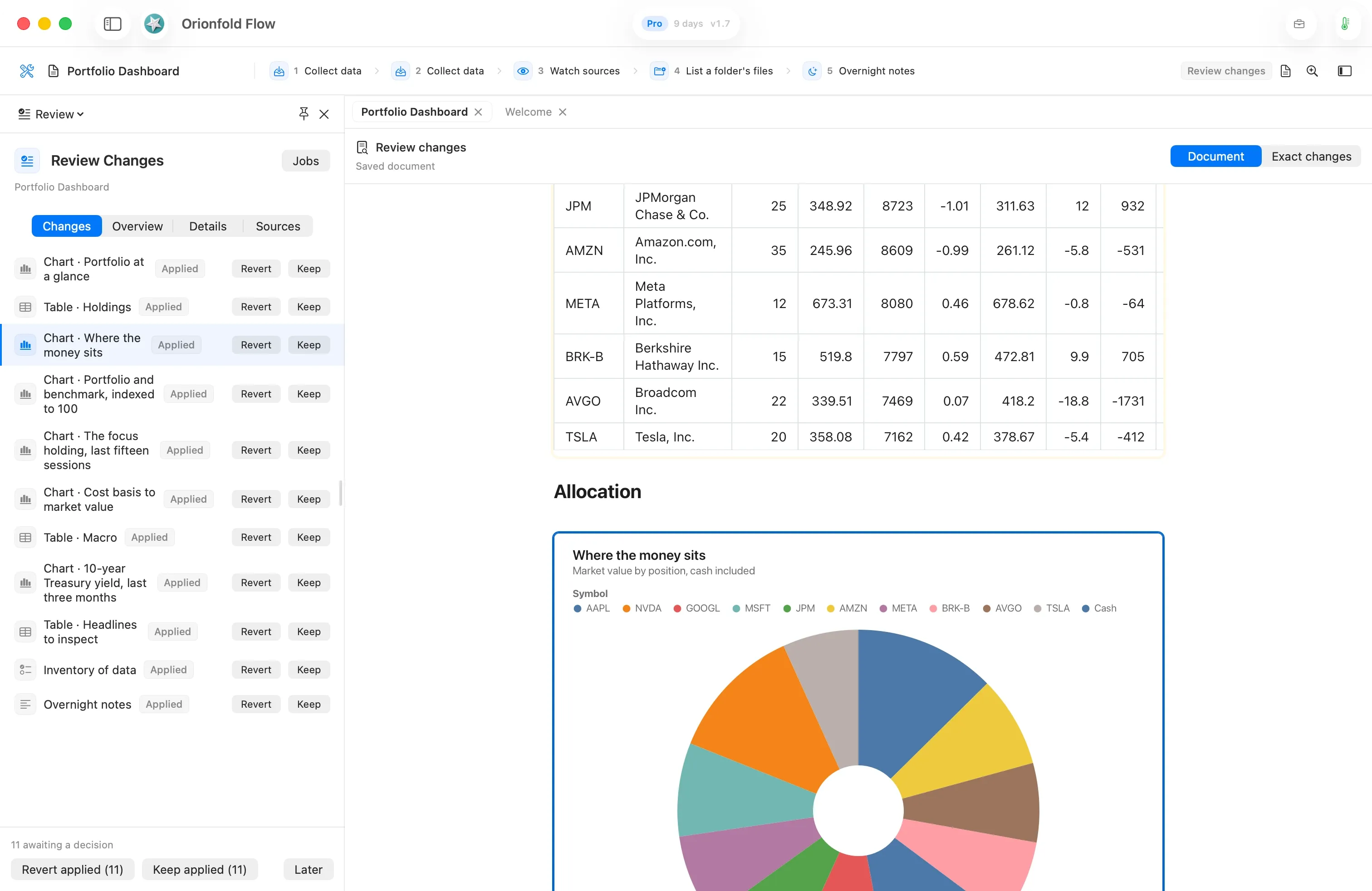Click the Pro badge in title bar
This screenshot has width=1372, height=891.
(x=654, y=24)
